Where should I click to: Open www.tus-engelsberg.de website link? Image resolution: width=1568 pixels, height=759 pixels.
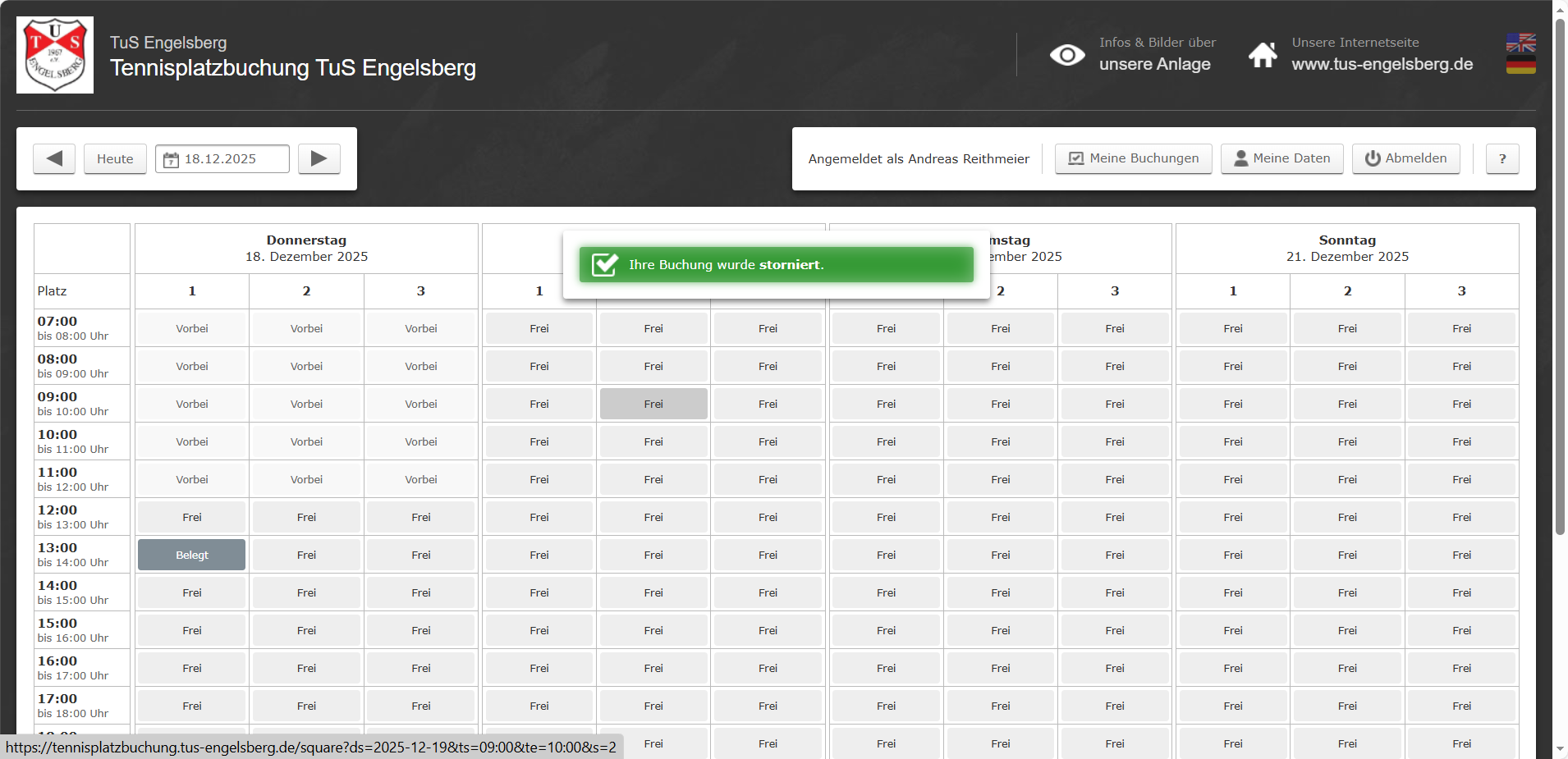(x=1382, y=64)
